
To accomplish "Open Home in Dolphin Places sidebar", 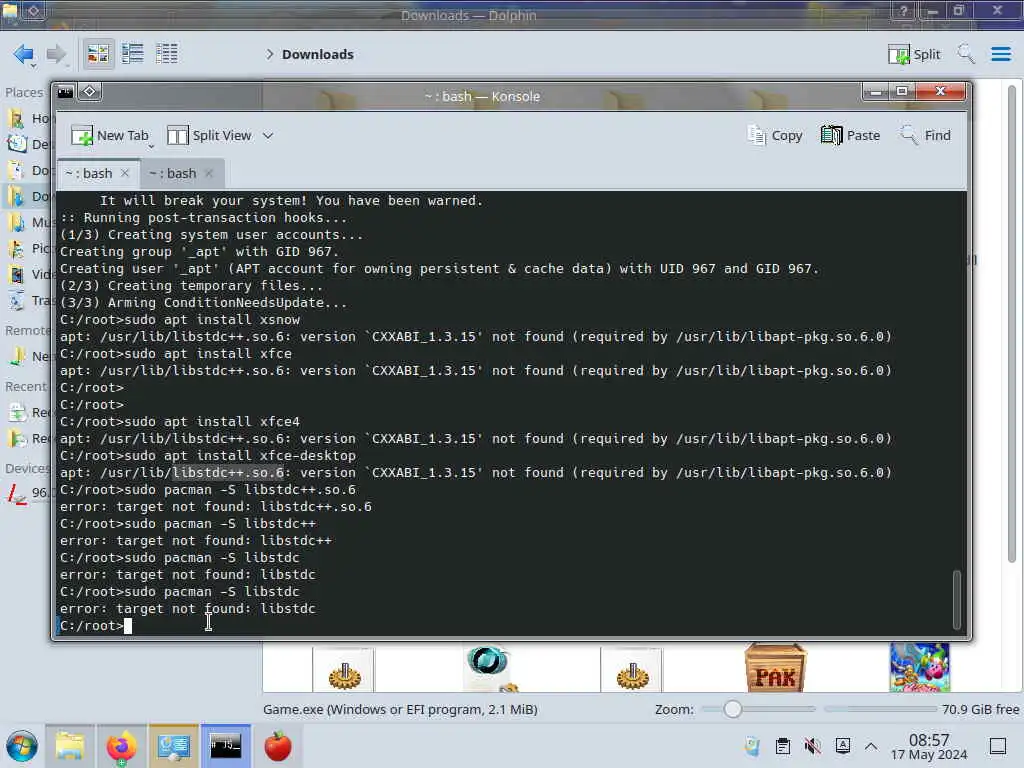I will 29,118.
